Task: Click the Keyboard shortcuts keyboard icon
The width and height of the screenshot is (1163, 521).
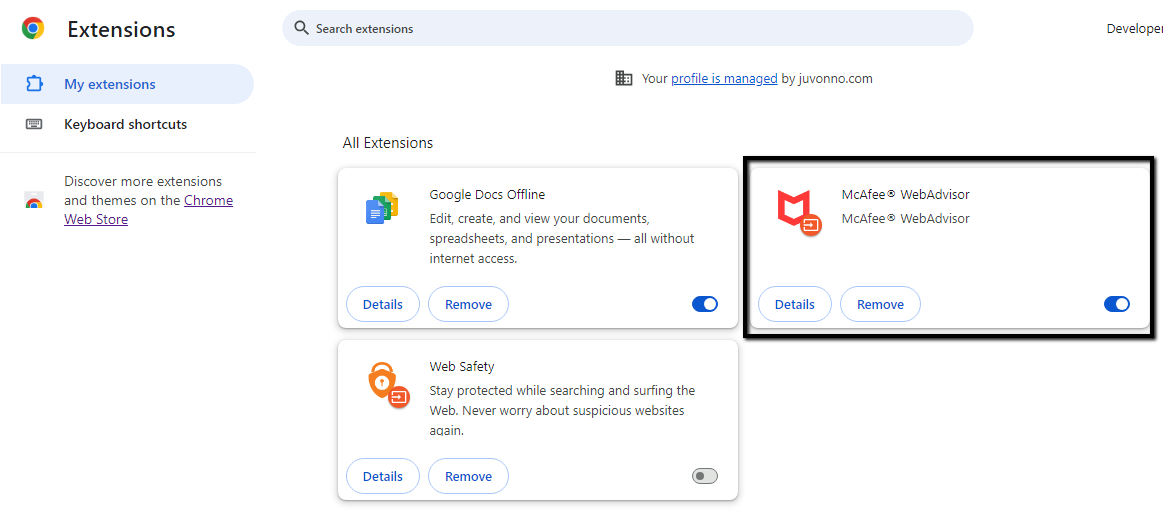Action: [x=34, y=124]
